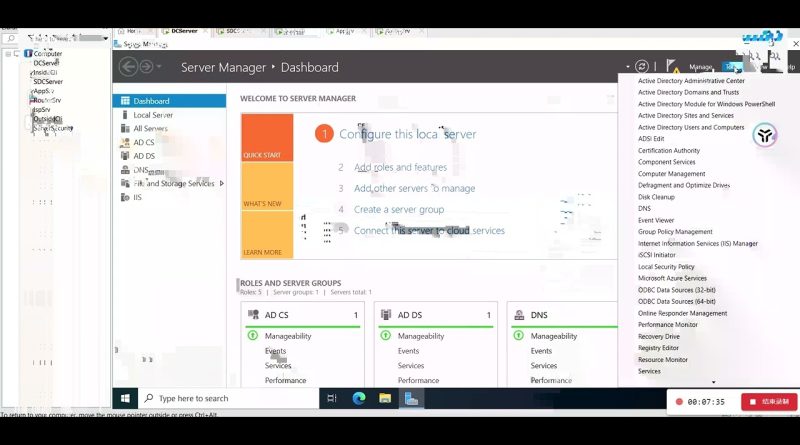Image resolution: width=800 pixels, height=445 pixels.
Task: Select DCServer in computer tree
Action: coord(46,63)
